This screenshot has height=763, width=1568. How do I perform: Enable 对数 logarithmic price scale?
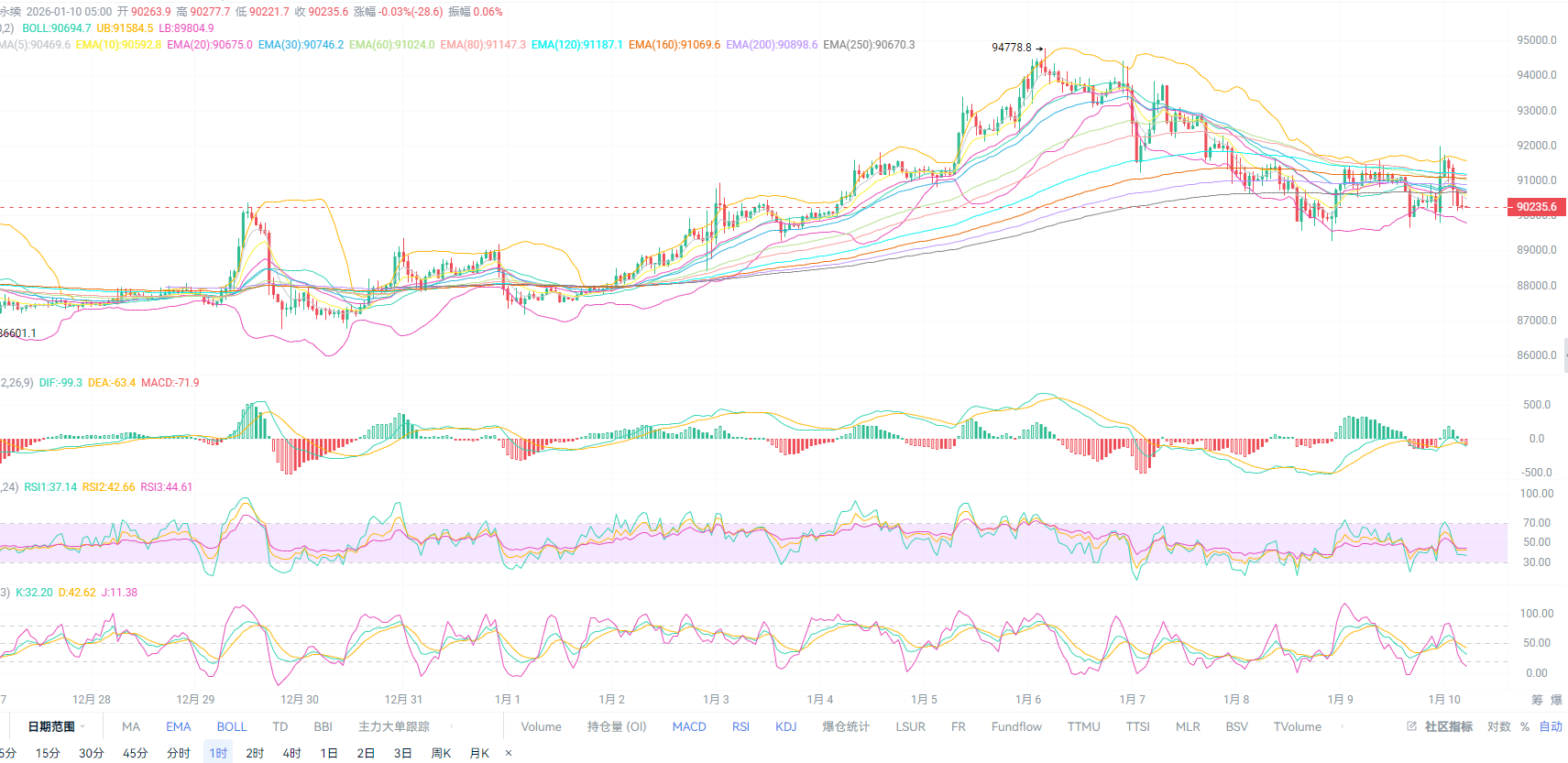[x=1498, y=726]
